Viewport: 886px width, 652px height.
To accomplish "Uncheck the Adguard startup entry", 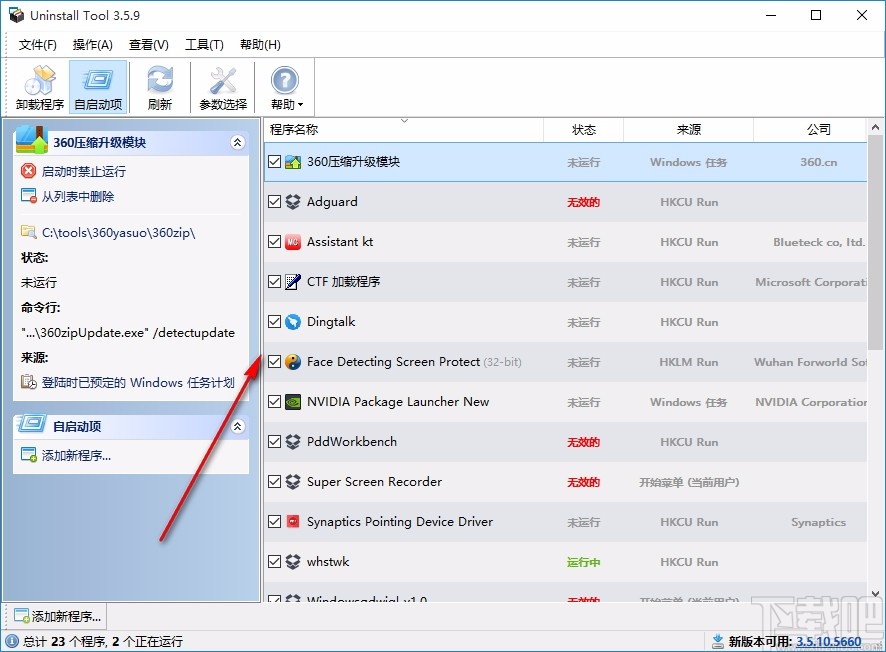I will pyautogui.click(x=274, y=201).
